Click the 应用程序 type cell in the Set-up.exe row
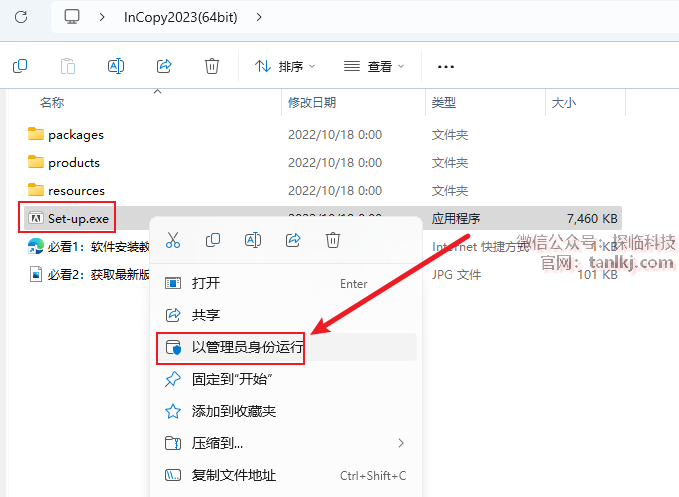679x497 pixels. point(456,219)
